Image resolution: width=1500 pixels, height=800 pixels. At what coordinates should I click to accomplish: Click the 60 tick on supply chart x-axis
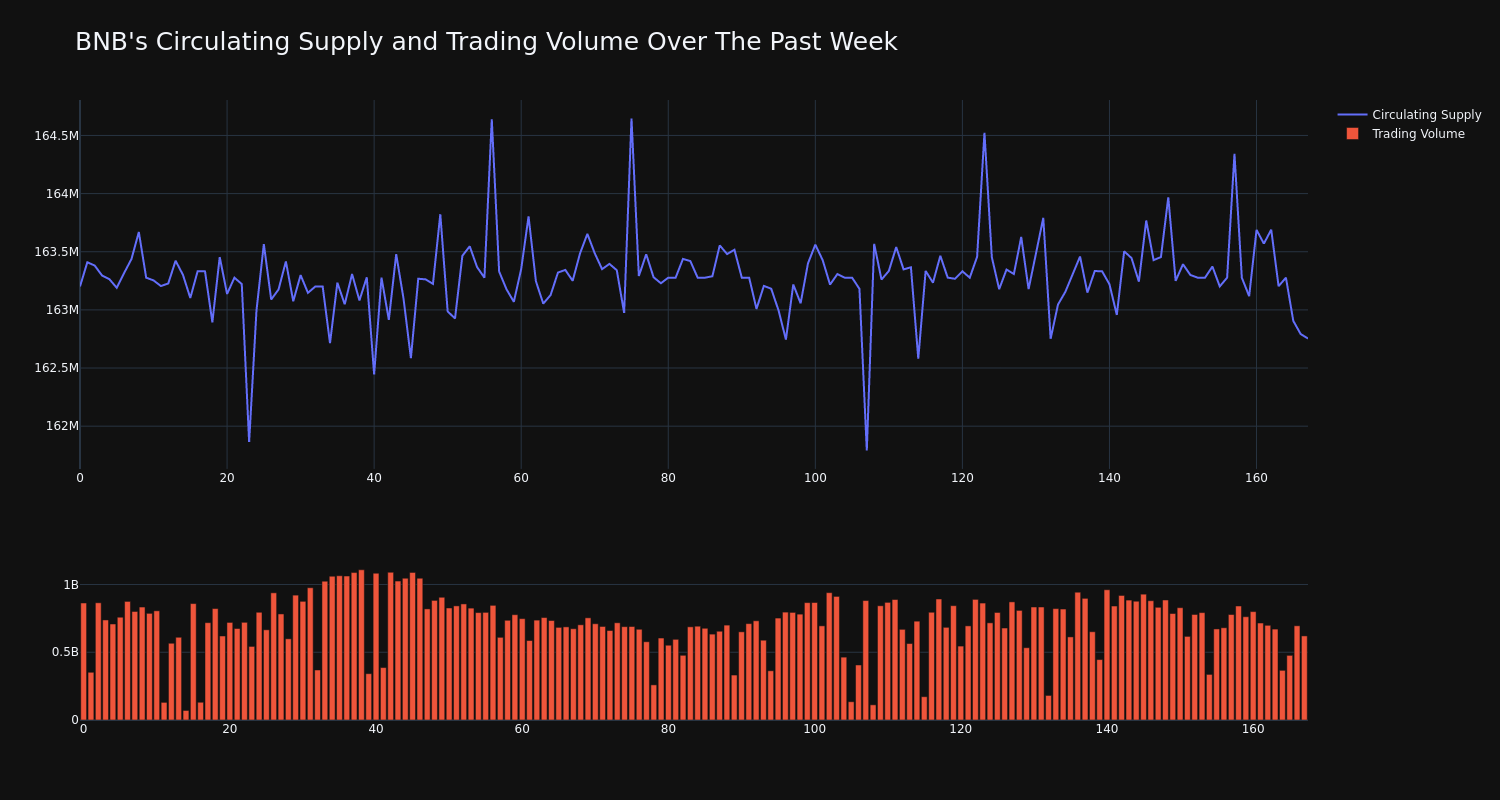click(x=521, y=478)
